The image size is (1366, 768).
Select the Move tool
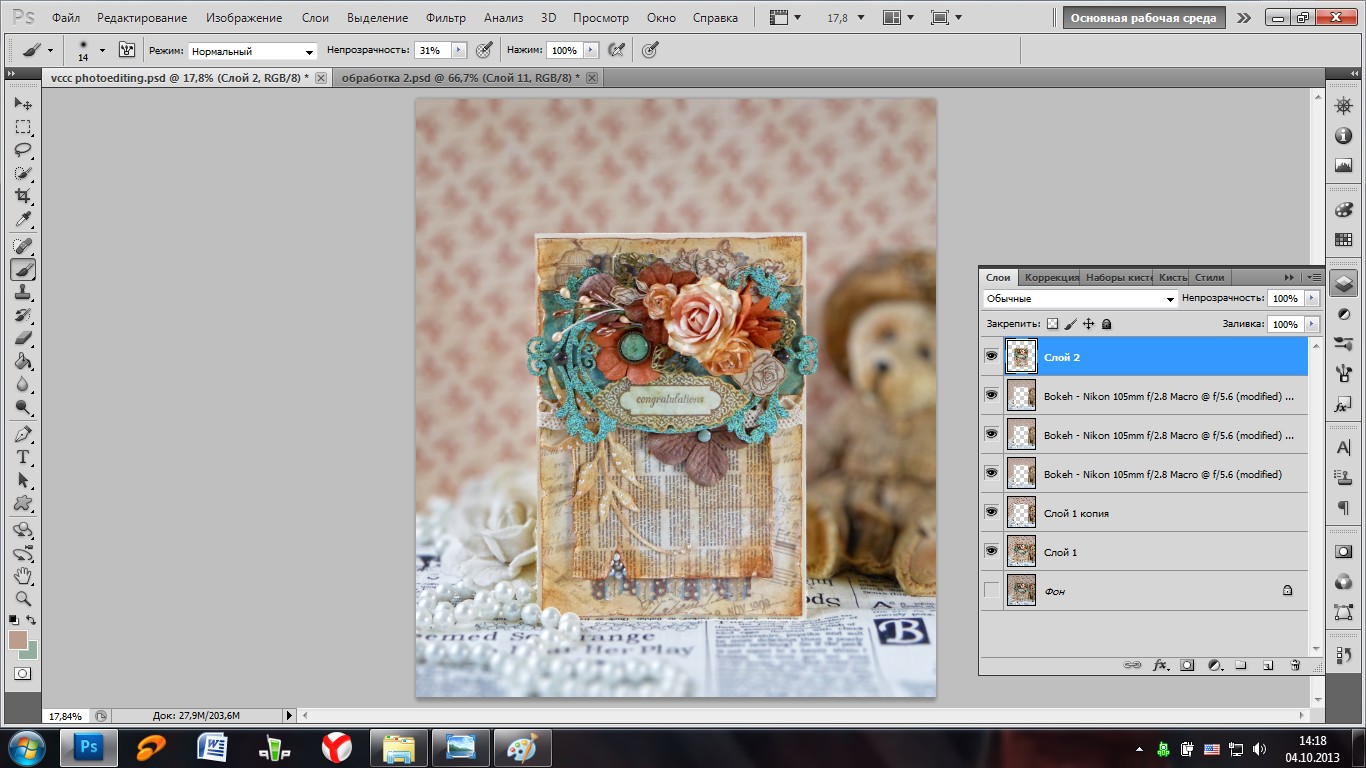(x=22, y=103)
